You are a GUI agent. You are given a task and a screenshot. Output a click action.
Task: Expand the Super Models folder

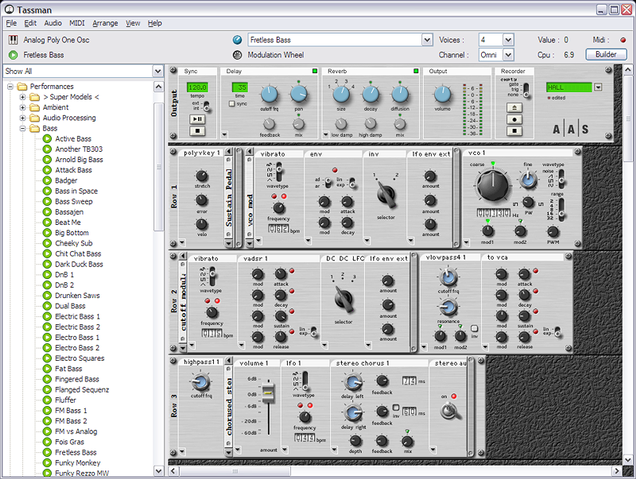23,97
